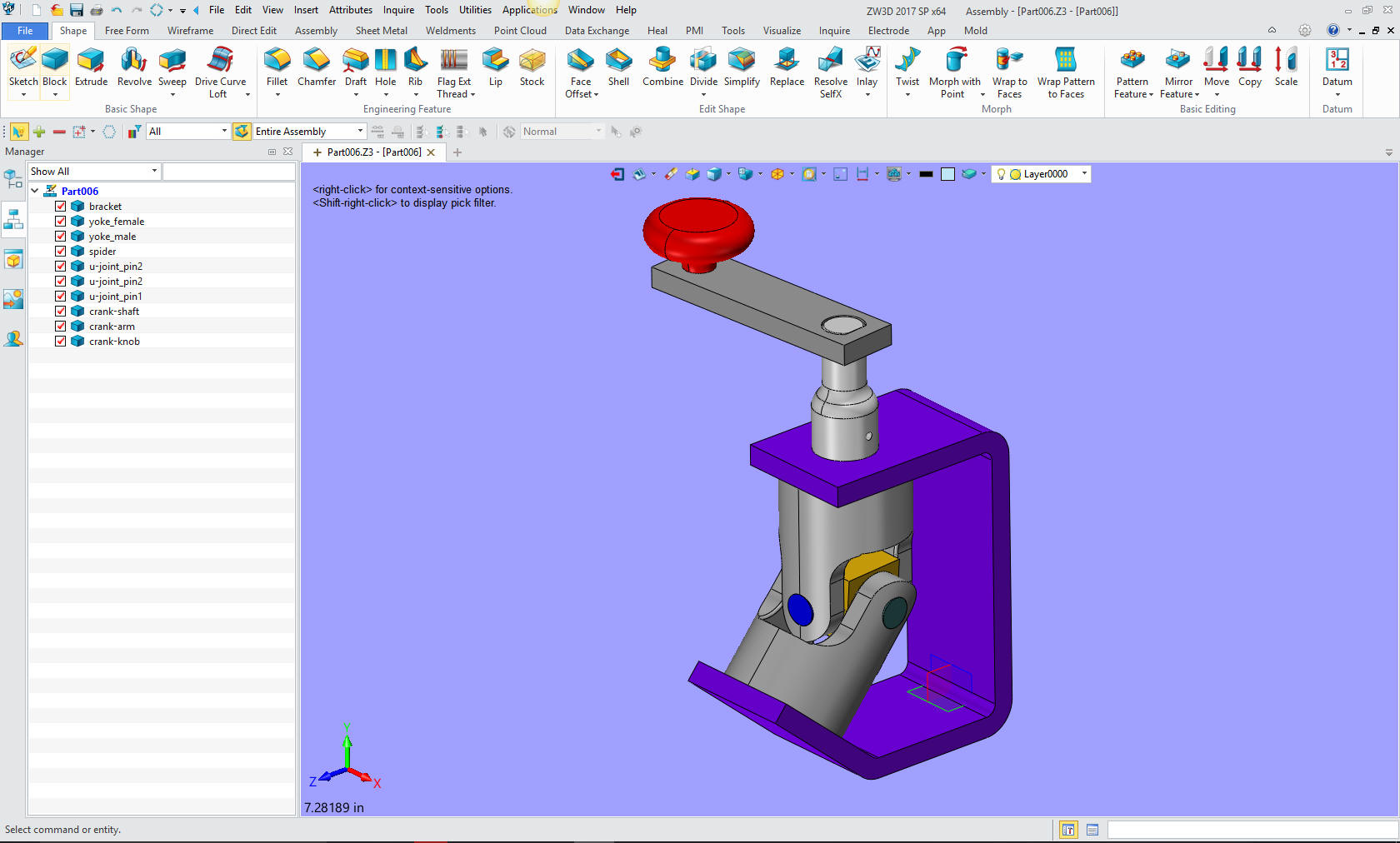Add a new document tab
The height and width of the screenshot is (843, 1400).
[x=457, y=152]
